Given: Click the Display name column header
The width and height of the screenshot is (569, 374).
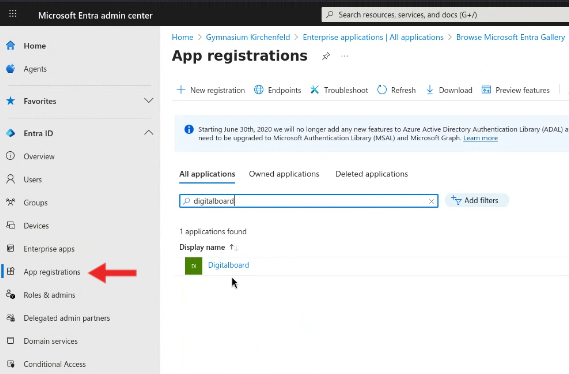Looking at the screenshot, I should click(x=202, y=247).
